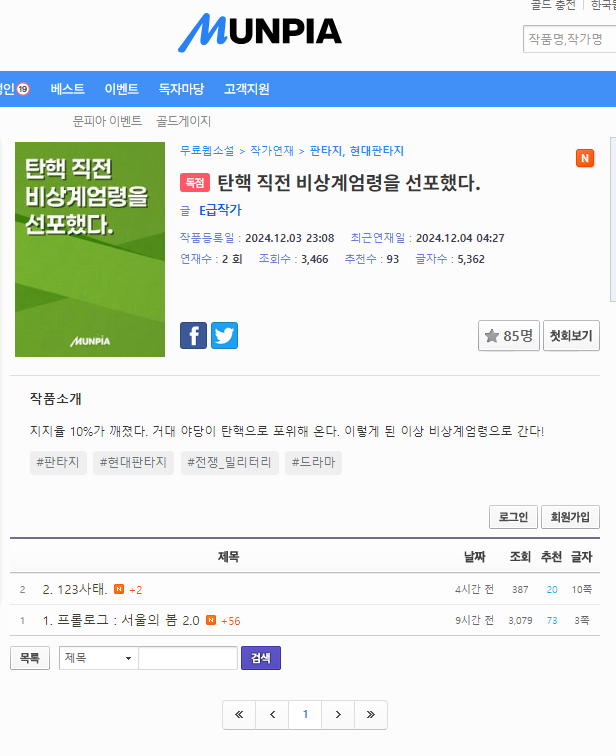The height and width of the screenshot is (756, 616).
Task: Click the 추천 column header
Action: click(x=551, y=557)
